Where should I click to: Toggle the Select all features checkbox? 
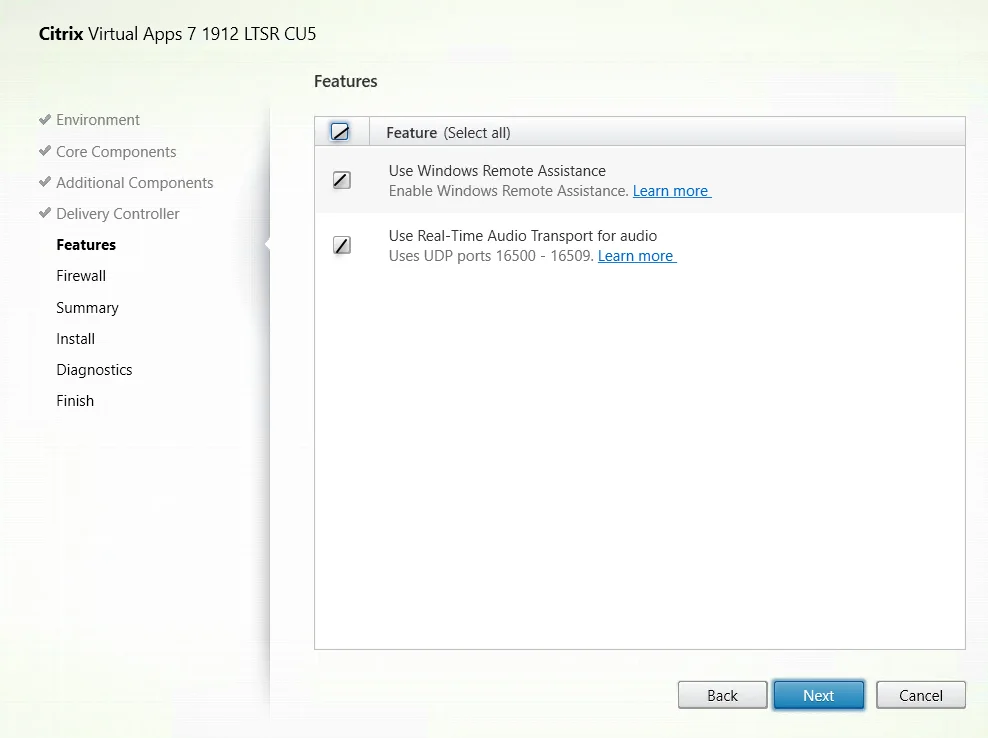(340, 132)
